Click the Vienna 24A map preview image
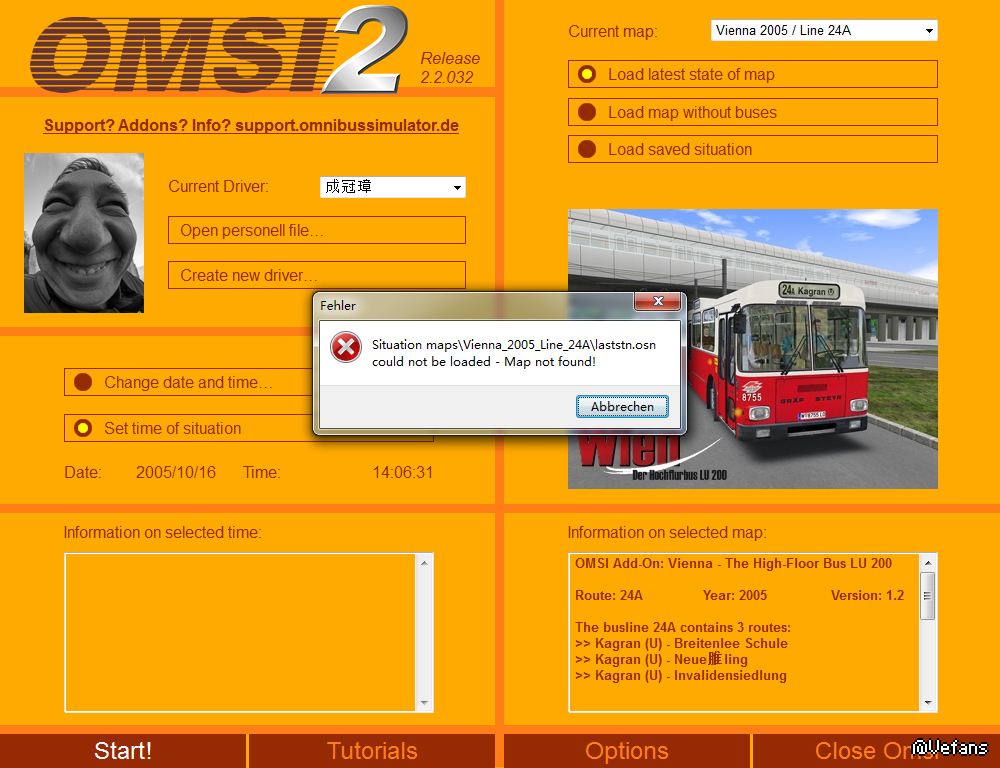Image resolution: width=1000 pixels, height=768 pixels. pos(753,349)
